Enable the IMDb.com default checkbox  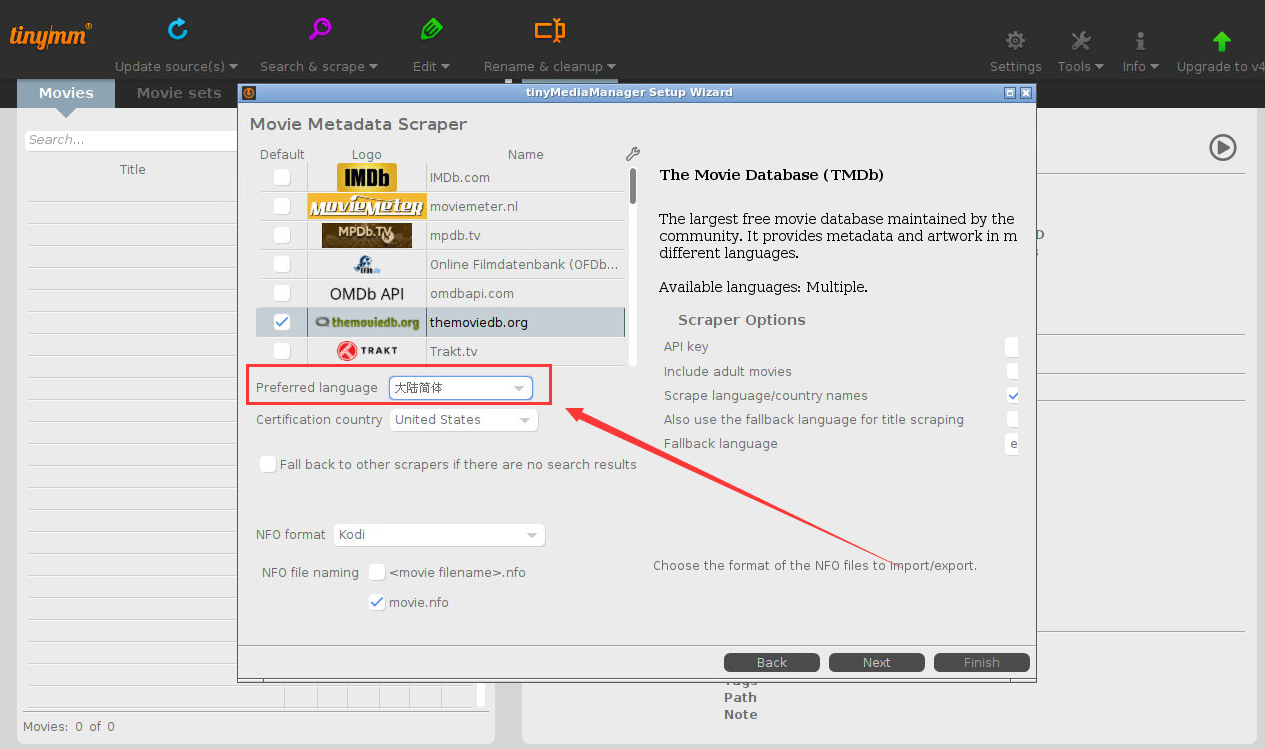[282, 177]
